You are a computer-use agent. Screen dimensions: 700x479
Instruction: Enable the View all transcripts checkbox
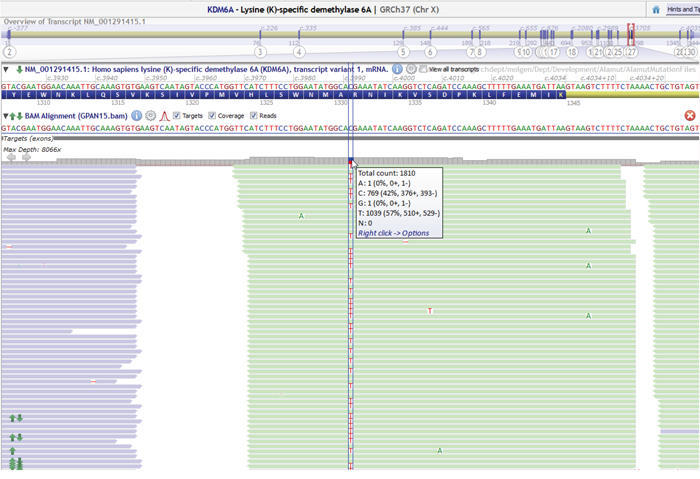[x=423, y=69]
